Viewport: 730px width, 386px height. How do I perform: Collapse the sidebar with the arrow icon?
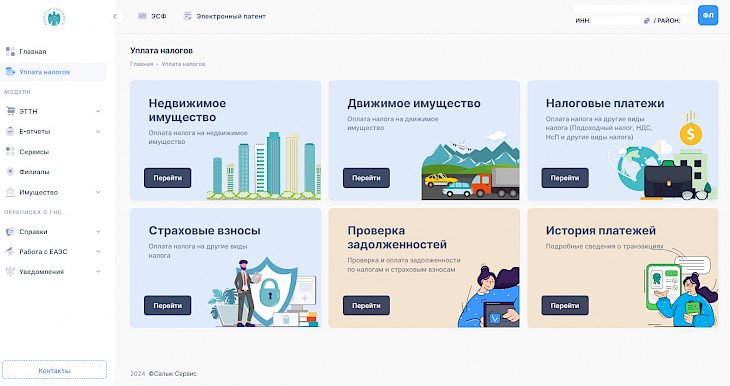point(115,16)
